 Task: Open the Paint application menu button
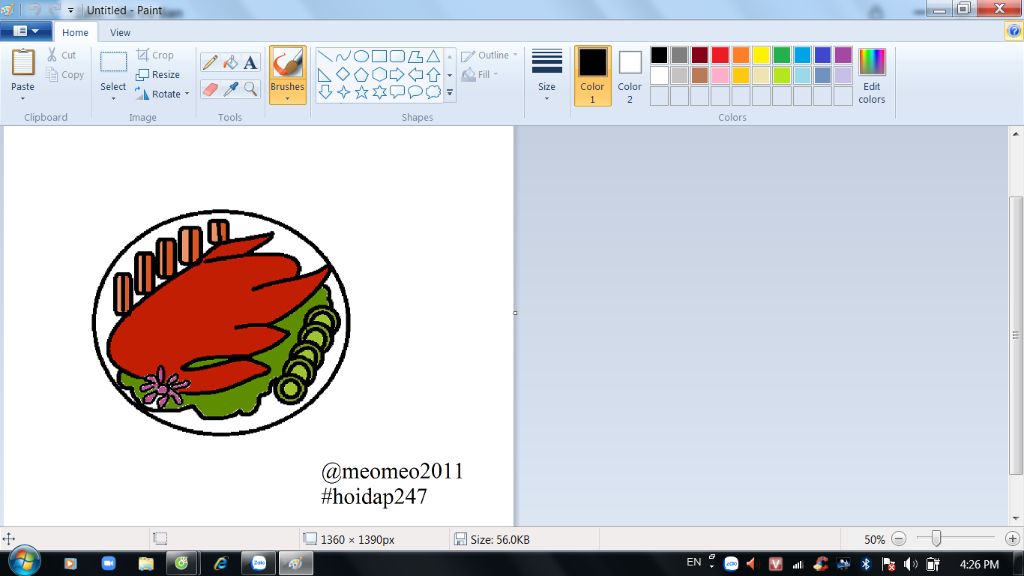pos(25,31)
